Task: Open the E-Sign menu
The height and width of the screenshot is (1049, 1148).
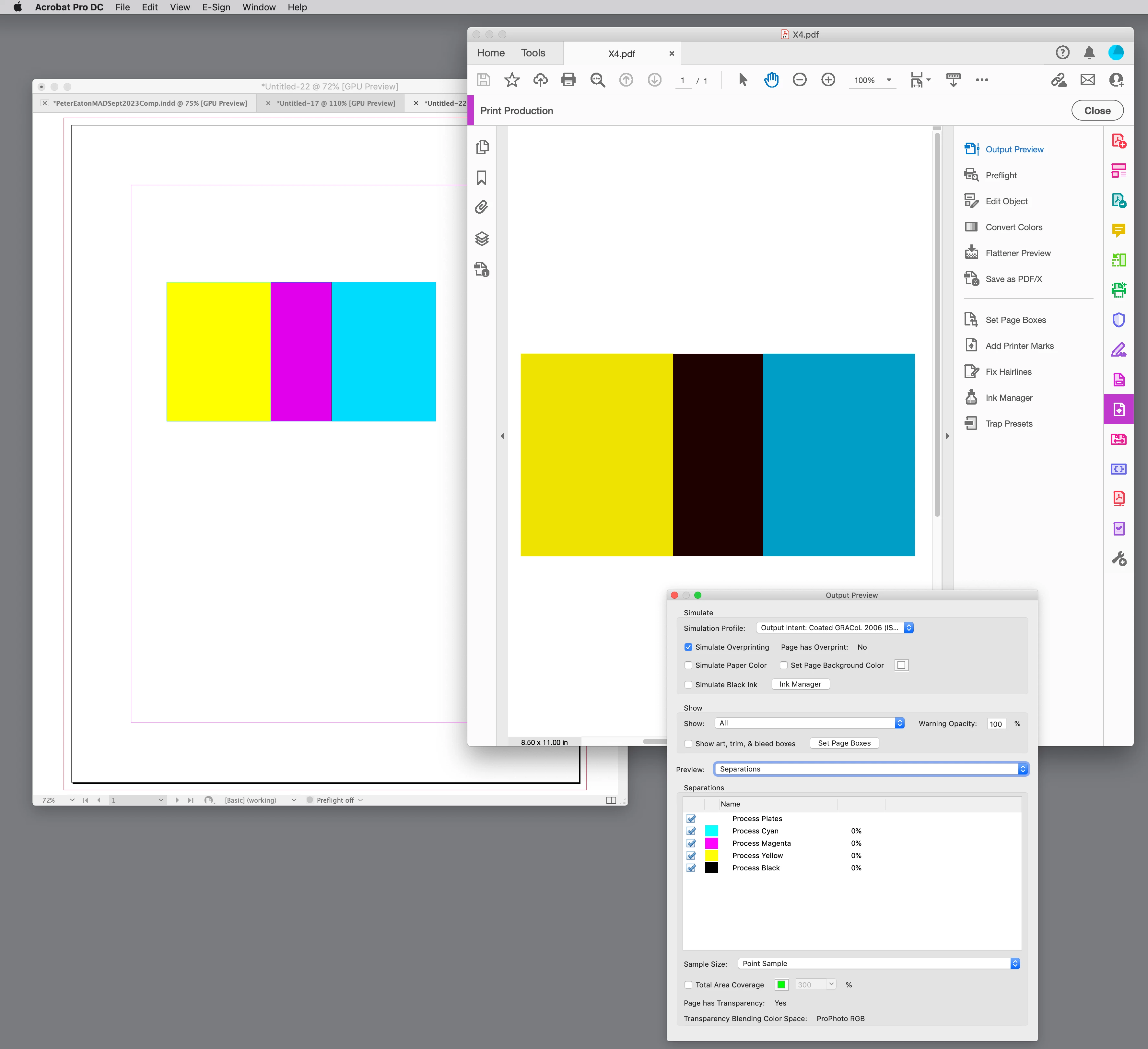Action: pos(216,7)
